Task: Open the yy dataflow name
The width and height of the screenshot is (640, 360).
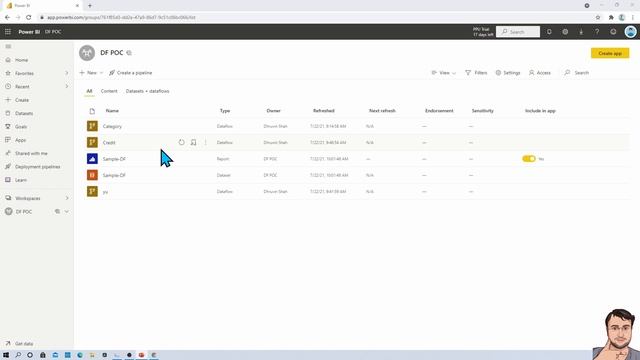Action: (105, 192)
